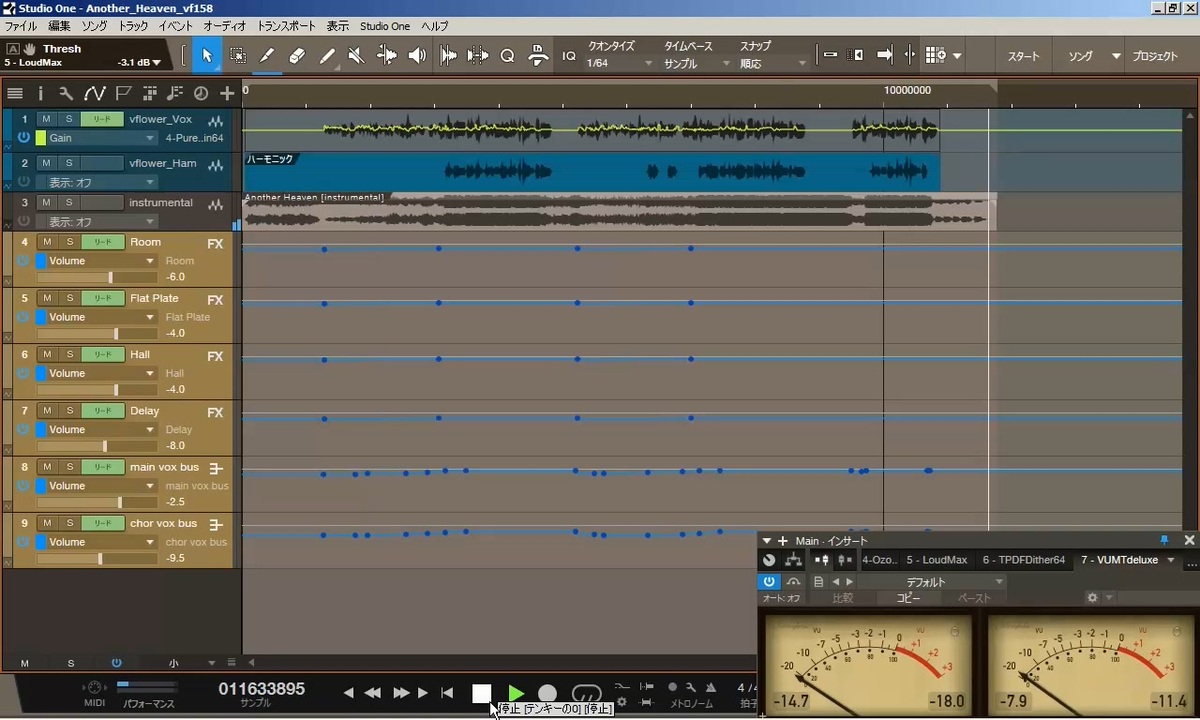This screenshot has height=720, width=1200.
Task: Select the Eraser tool
Action: [297, 56]
